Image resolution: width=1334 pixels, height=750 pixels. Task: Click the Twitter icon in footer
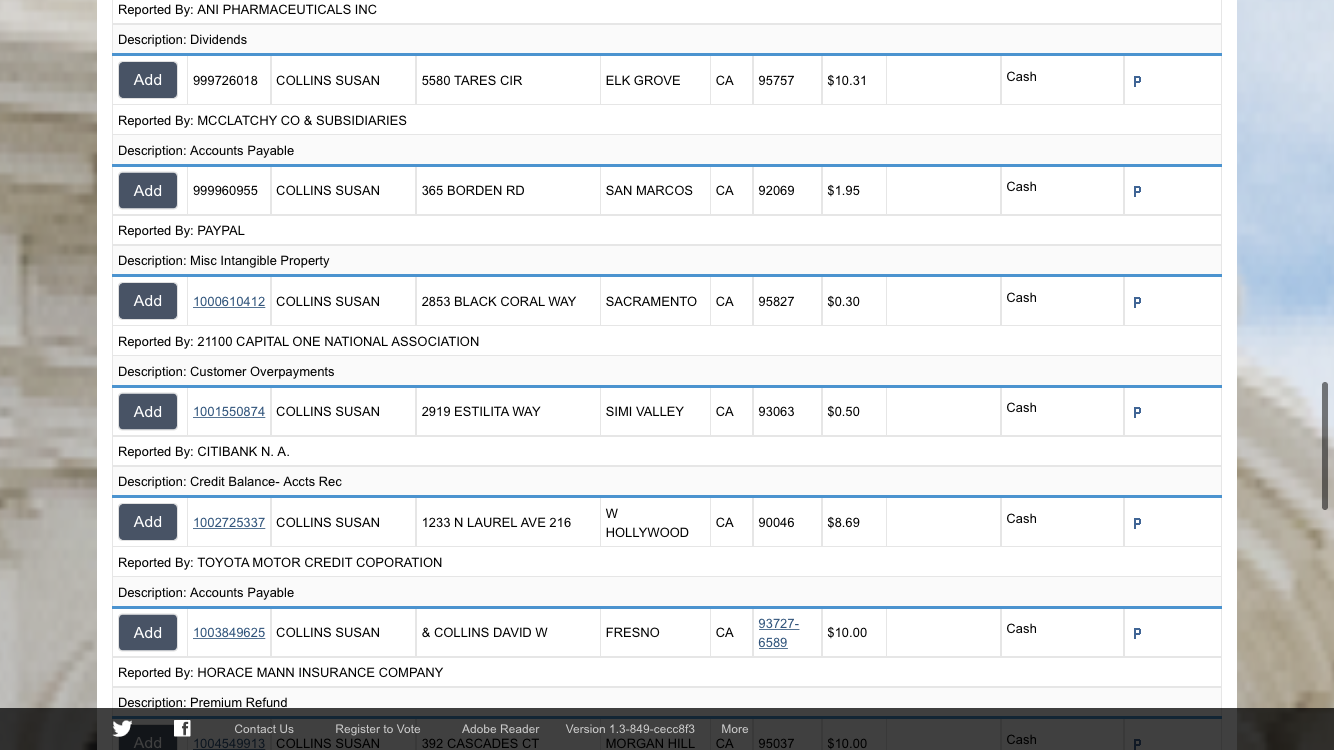click(x=122, y=728)
